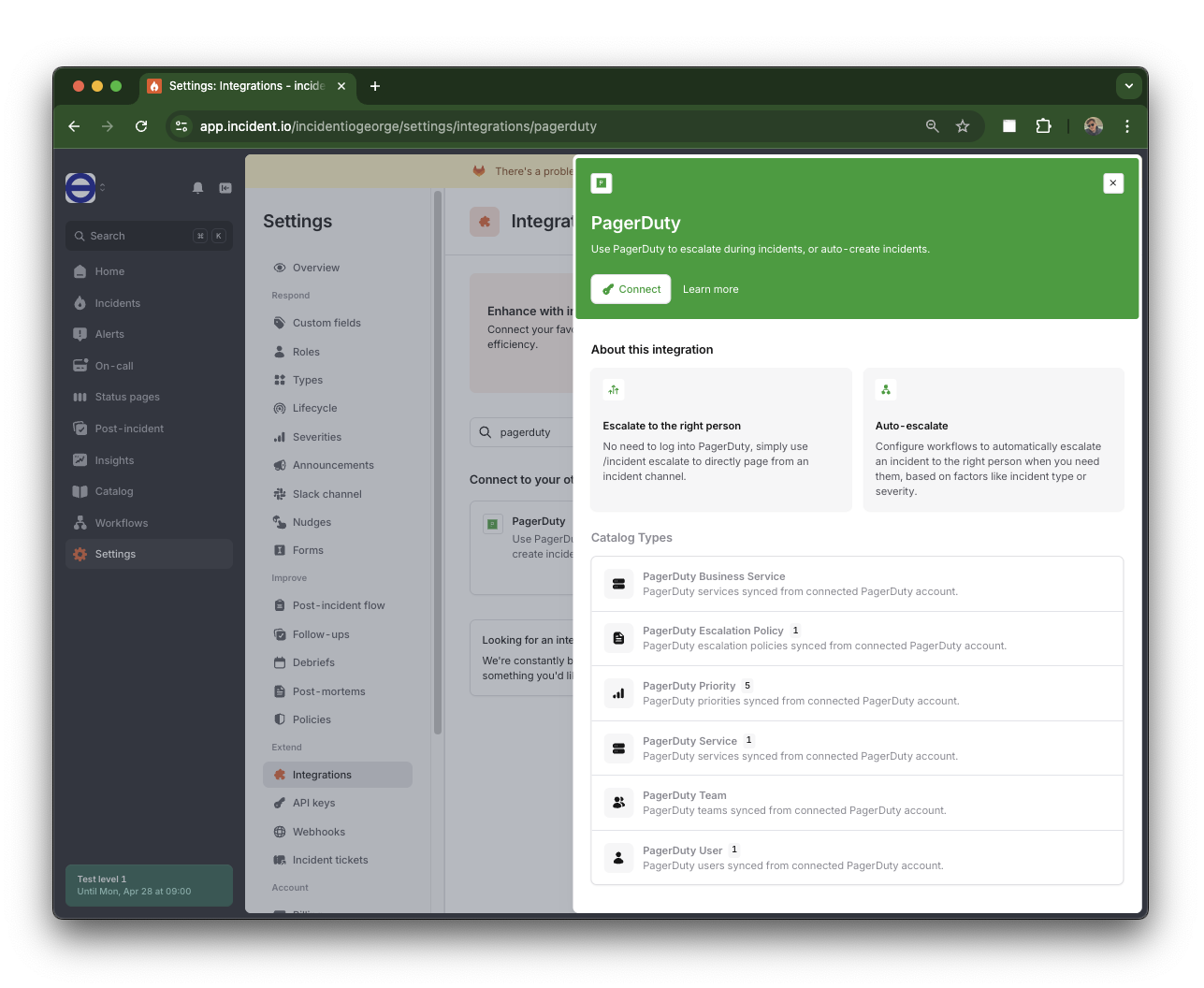Viewport: 1204px width, 988px height.
Task: Open Slack channel settings
Action: pos(338,494)
